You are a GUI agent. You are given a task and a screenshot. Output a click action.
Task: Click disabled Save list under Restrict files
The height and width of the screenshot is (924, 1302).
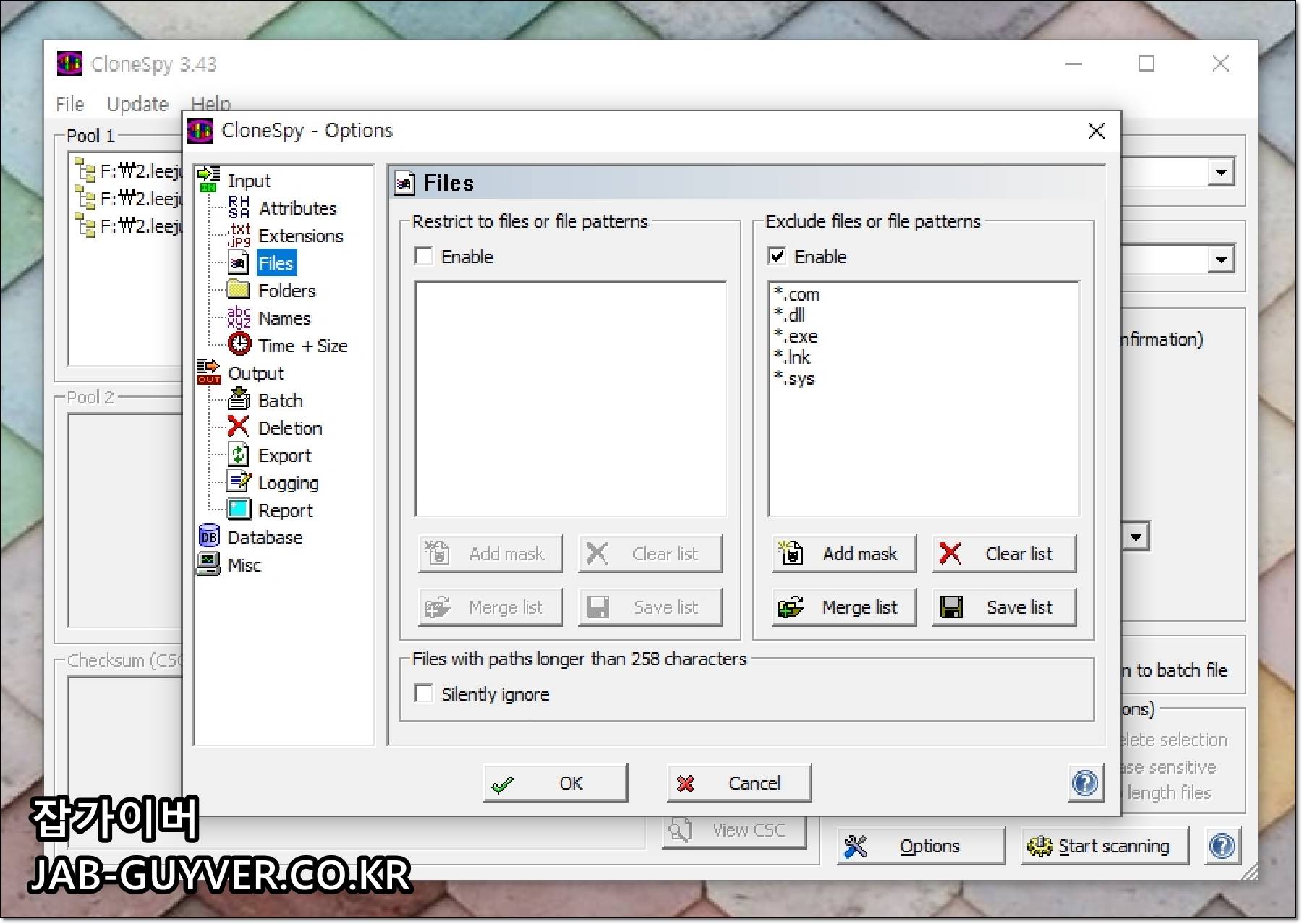coord(650,607)
